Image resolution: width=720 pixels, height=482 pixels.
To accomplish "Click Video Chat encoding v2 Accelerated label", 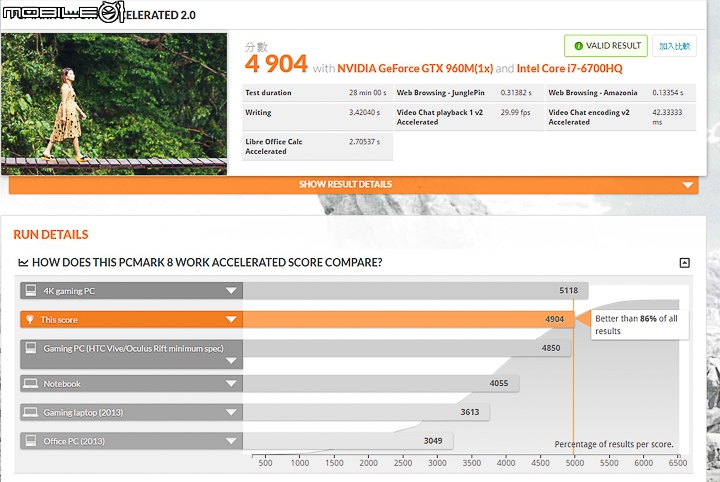I will pos(589,117).
